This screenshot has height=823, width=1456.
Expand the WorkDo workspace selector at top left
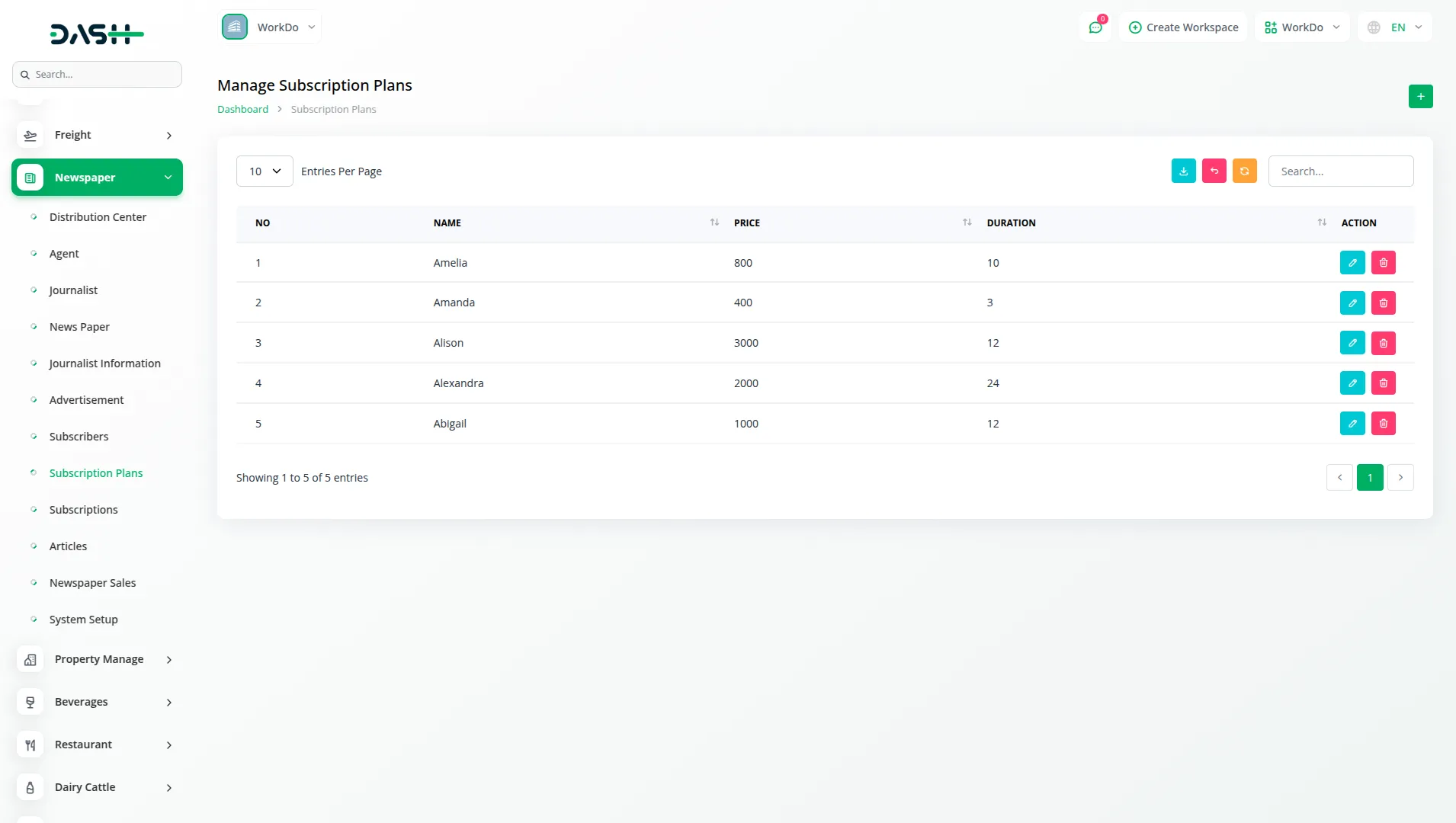[x=270, y=27]
